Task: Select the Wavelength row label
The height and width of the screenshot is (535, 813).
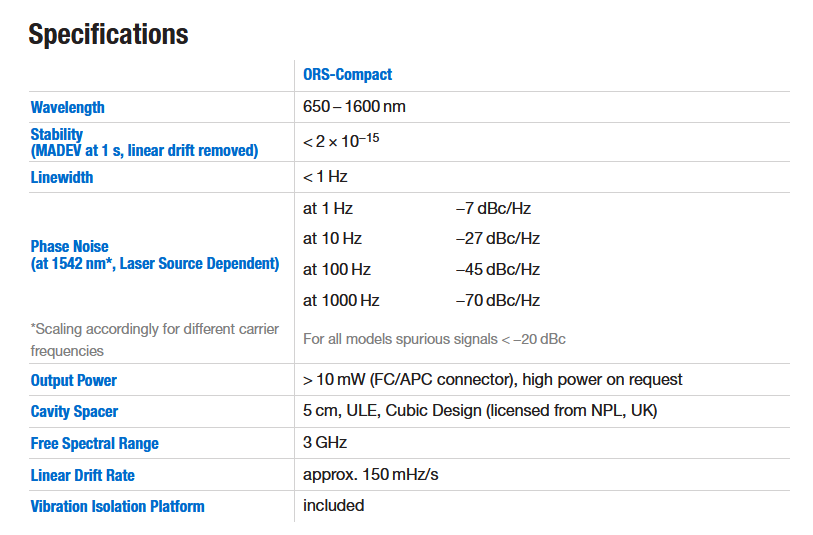Action: point(68,107)
